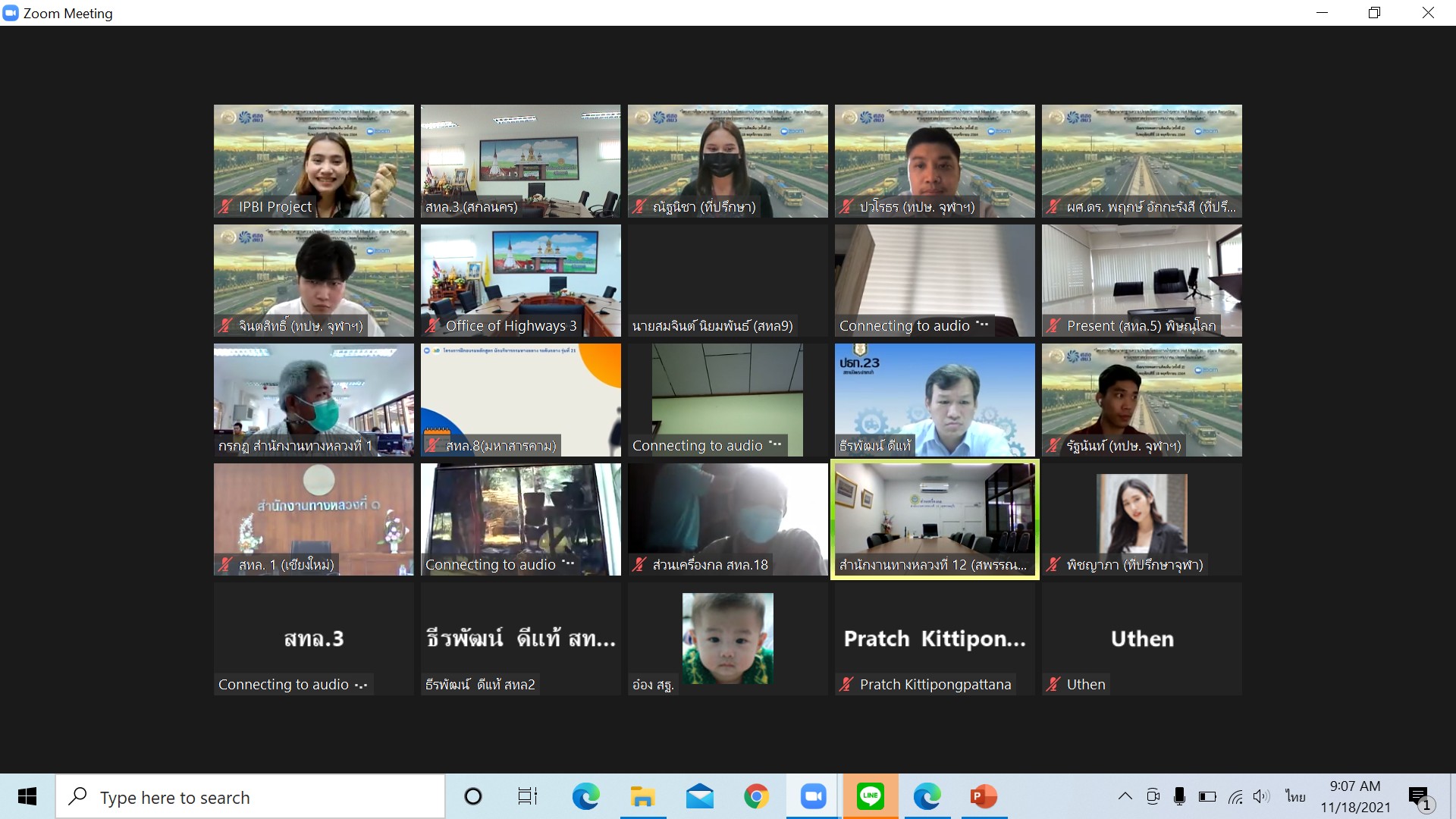Expand hidden system tray icons chevron
Screen dimensions: 1456x819
1125,796
